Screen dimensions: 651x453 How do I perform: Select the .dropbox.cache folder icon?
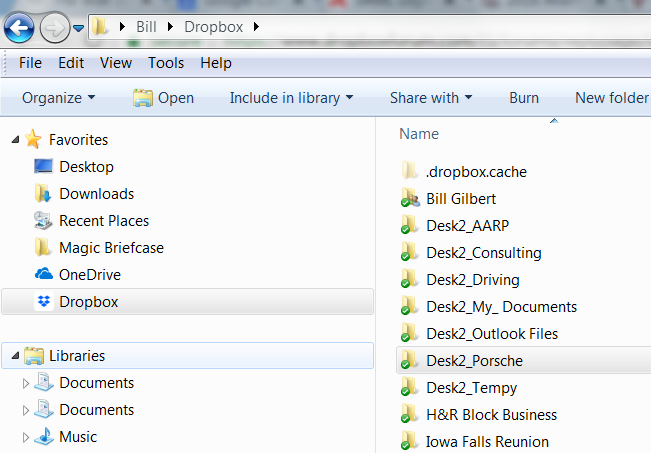(409, 171)
